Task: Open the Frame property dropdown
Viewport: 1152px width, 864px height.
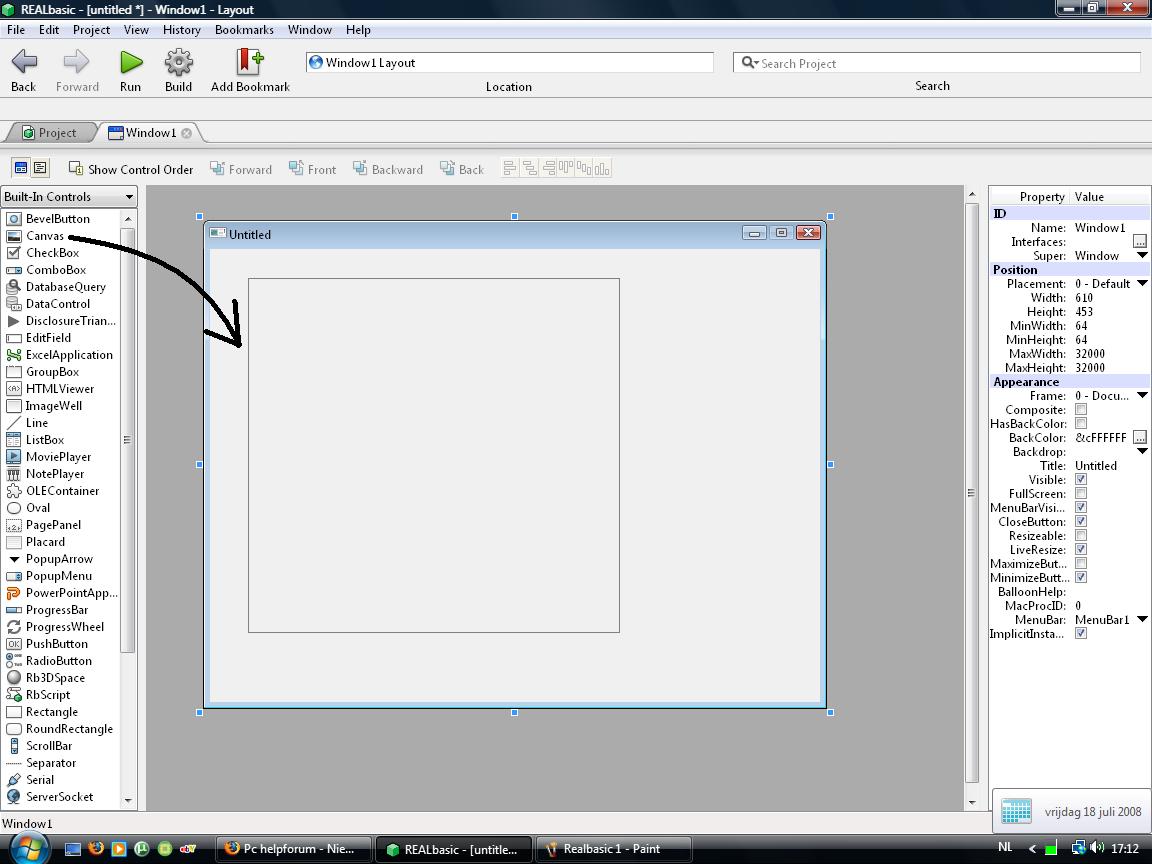Action: pos(1145,395)
